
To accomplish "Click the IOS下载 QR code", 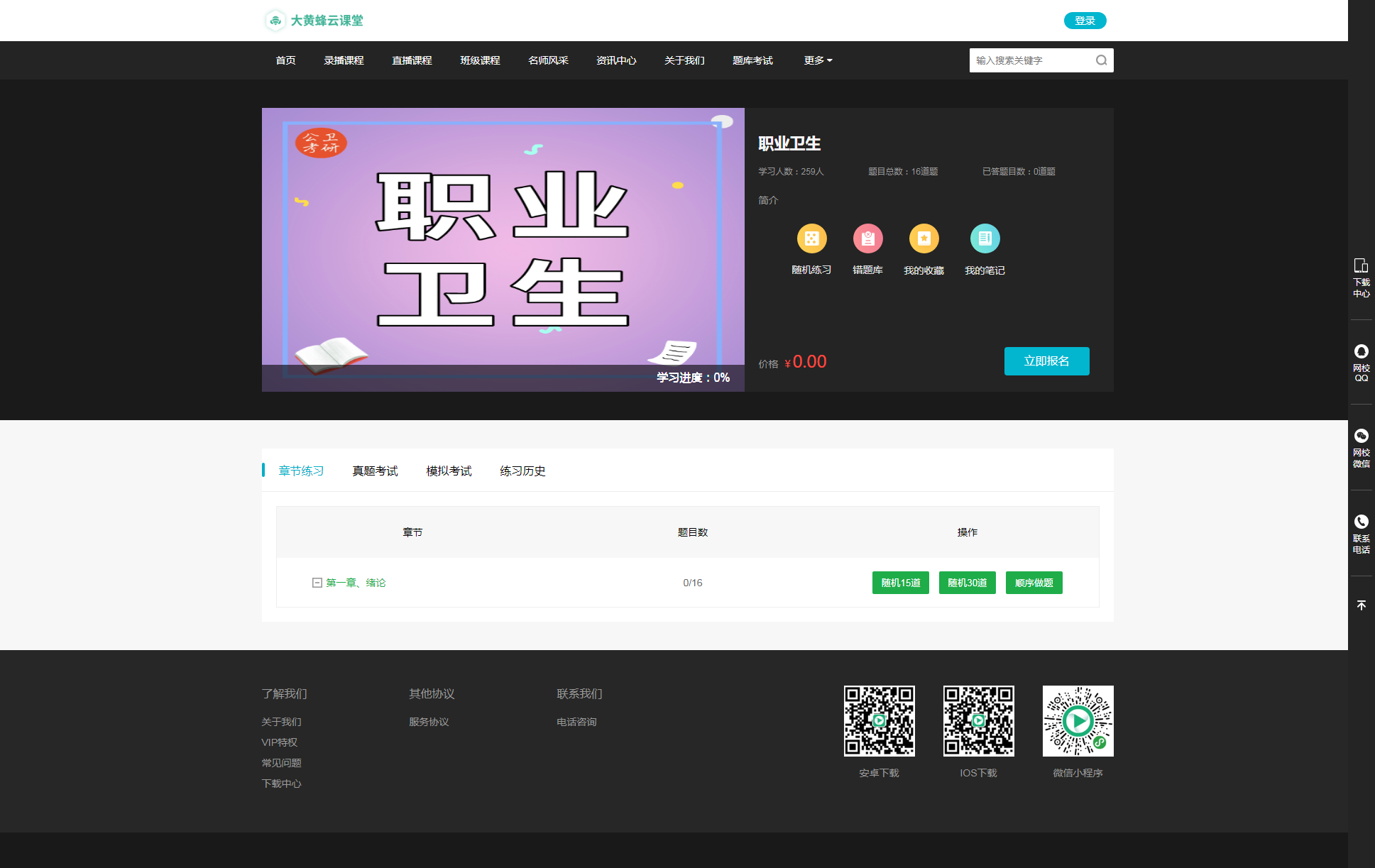I will click(x=978, y=720).
